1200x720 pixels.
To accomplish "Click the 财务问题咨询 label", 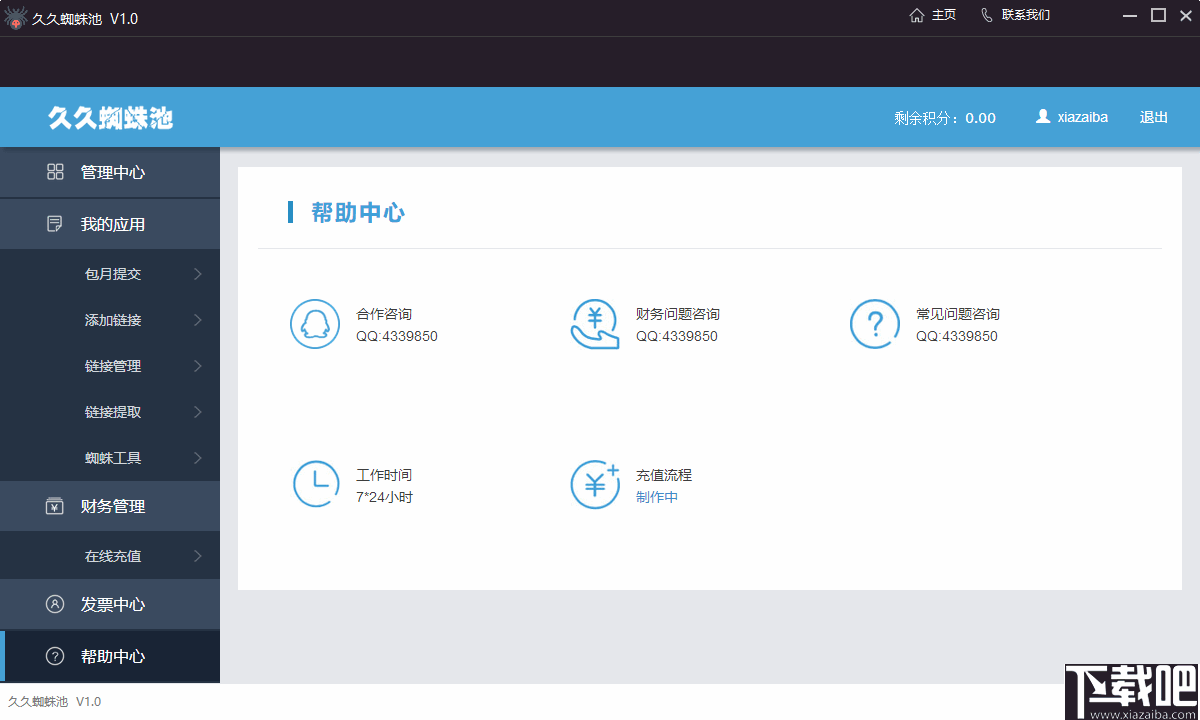I will pos(678,314).
